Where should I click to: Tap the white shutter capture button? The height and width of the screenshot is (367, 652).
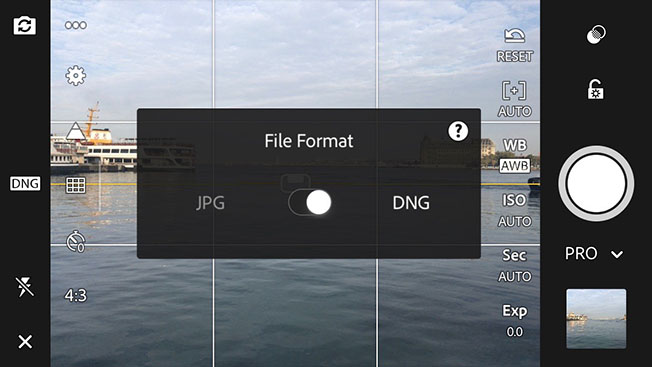click(x=596, y=183)
